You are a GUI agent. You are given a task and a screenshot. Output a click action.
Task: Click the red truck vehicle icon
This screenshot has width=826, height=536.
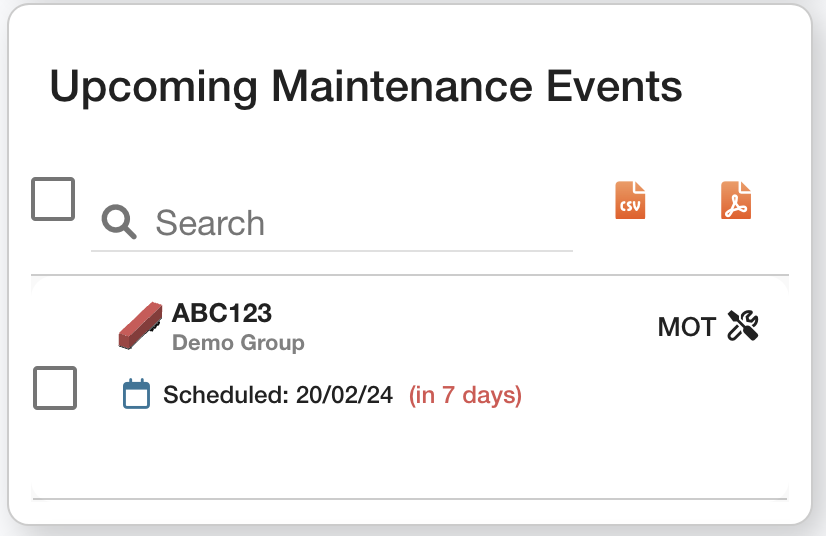141,327
